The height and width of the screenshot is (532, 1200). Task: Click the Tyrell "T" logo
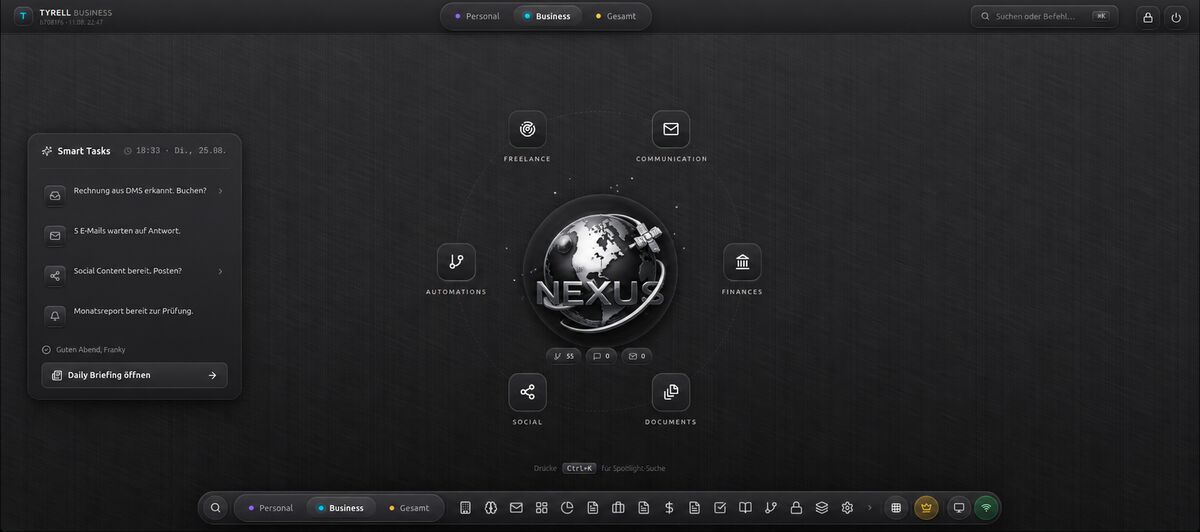click(23, 16)
